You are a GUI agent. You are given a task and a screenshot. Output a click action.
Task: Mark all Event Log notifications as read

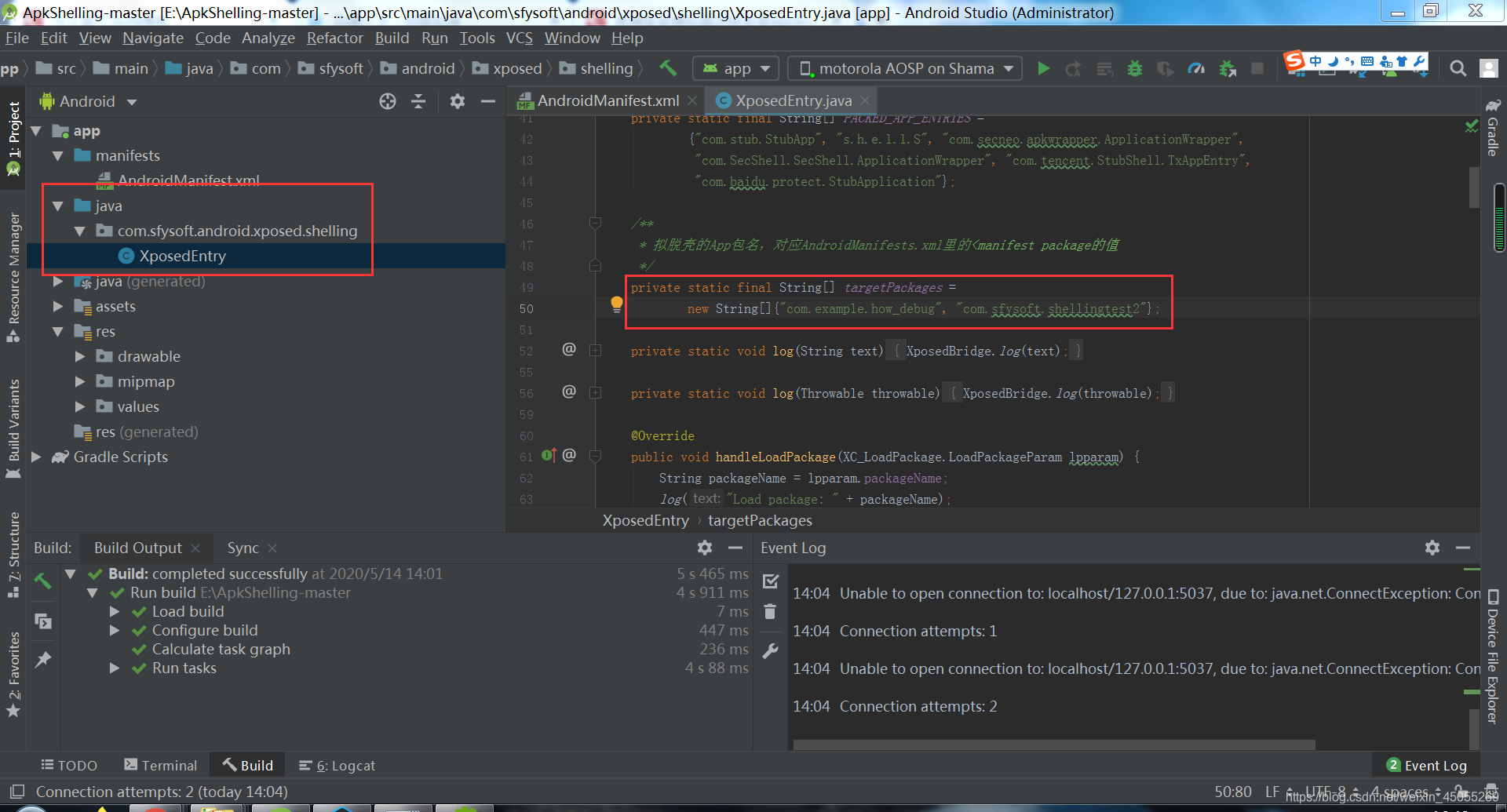771,581
